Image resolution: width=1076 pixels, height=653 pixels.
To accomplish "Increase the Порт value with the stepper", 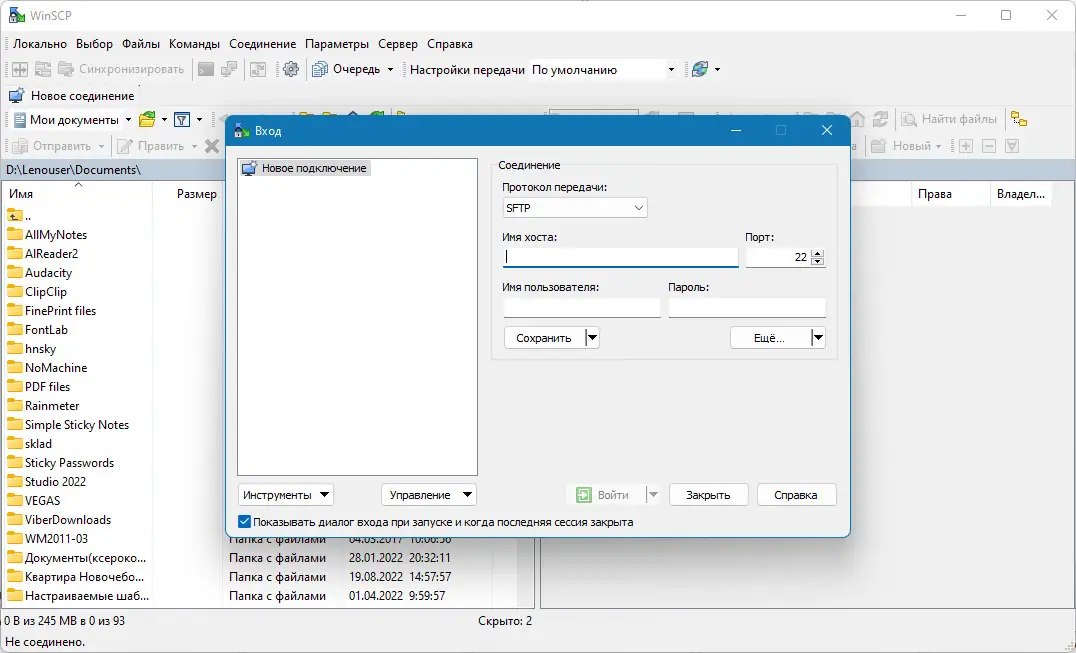I will click(x=818, y=252).
